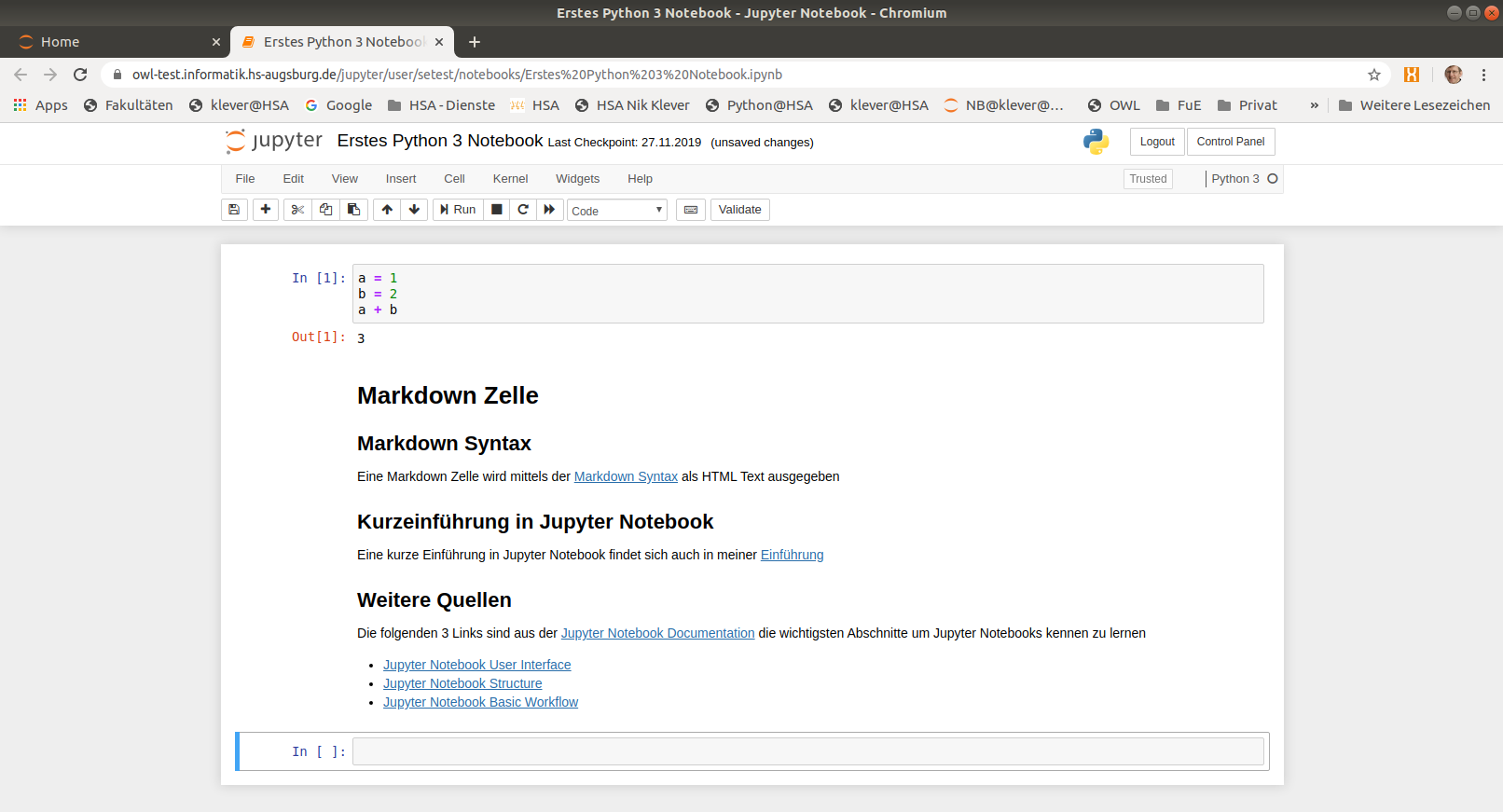The width and height of the screenshot is (1503, 812).
Task: Open the Widgets menu
Action: click(578, 179)
